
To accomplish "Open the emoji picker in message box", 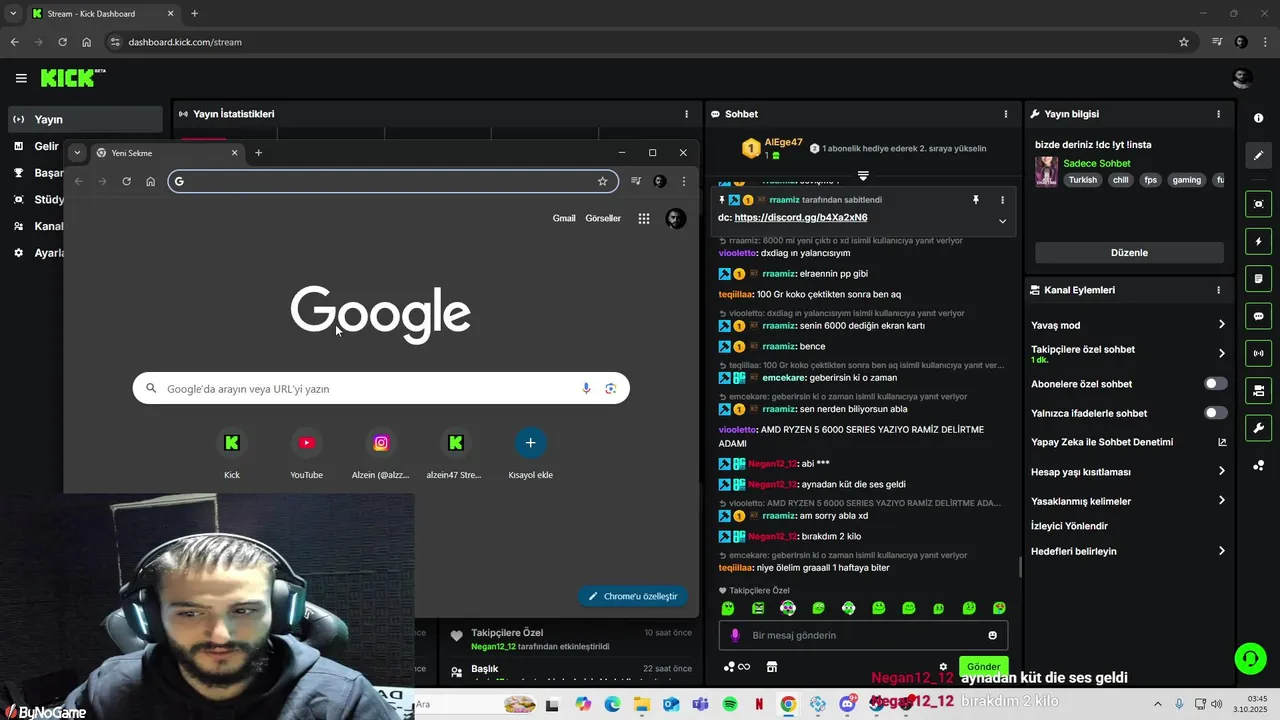I will [992, 635].
